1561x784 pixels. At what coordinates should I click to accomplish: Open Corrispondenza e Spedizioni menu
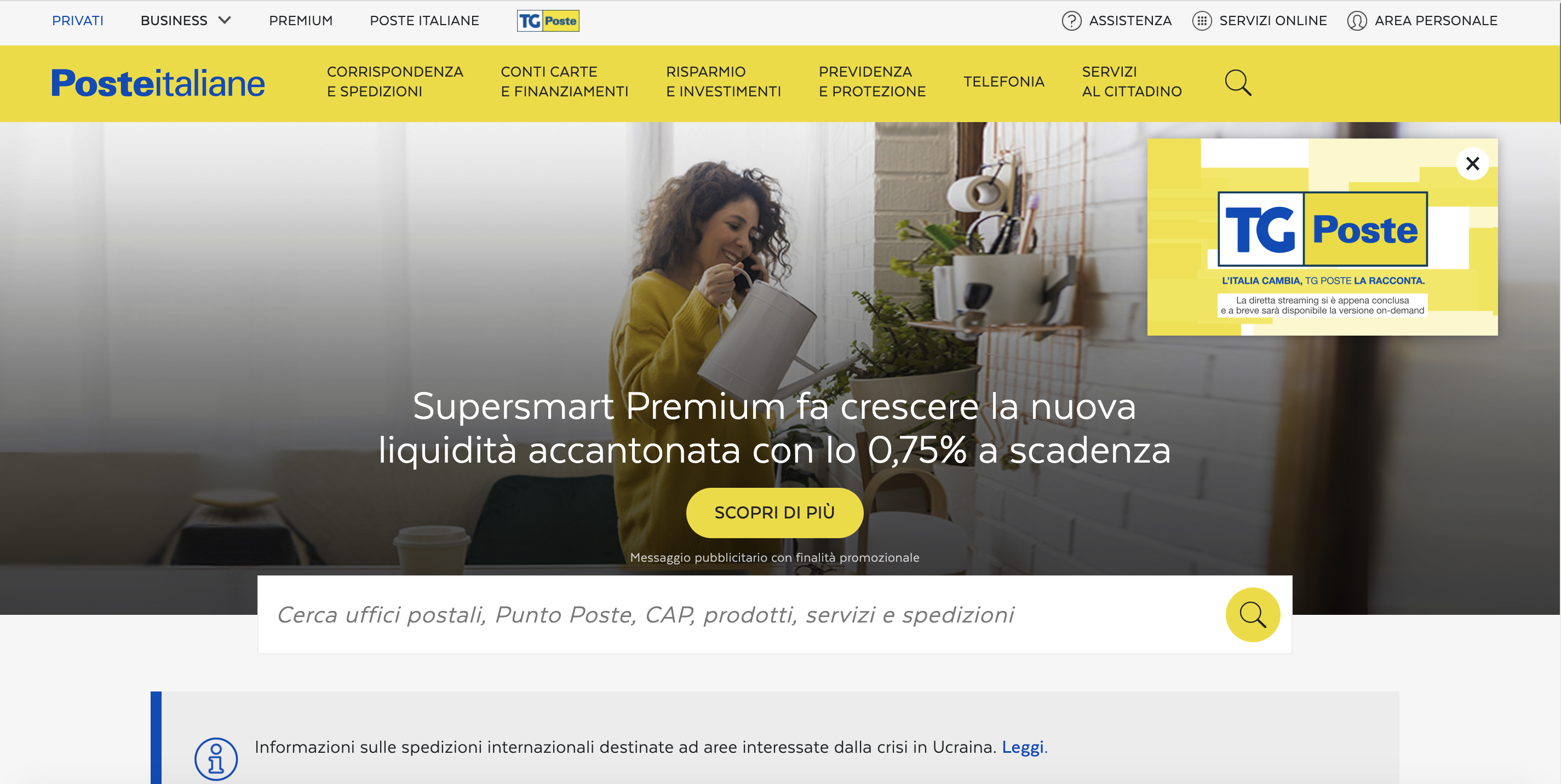point(394,82)
